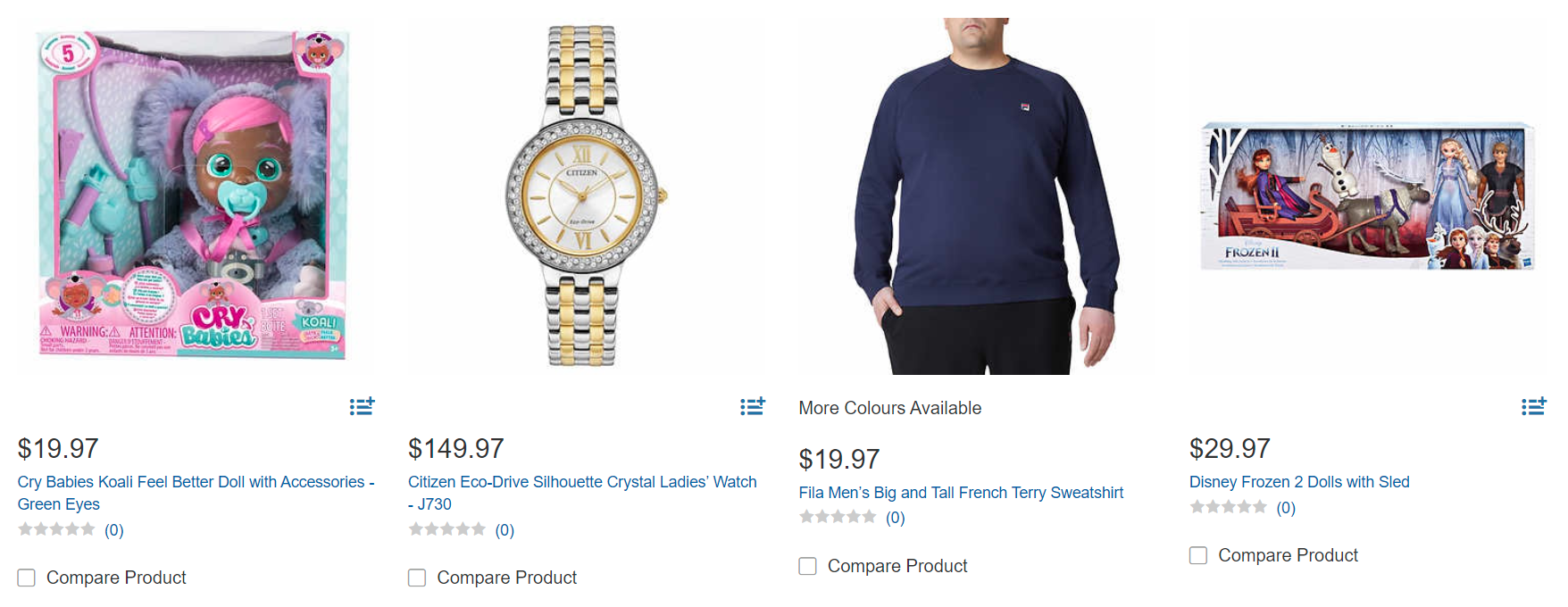Tick Compare Product for Fila sweatshirt

[x=807, y=566]
